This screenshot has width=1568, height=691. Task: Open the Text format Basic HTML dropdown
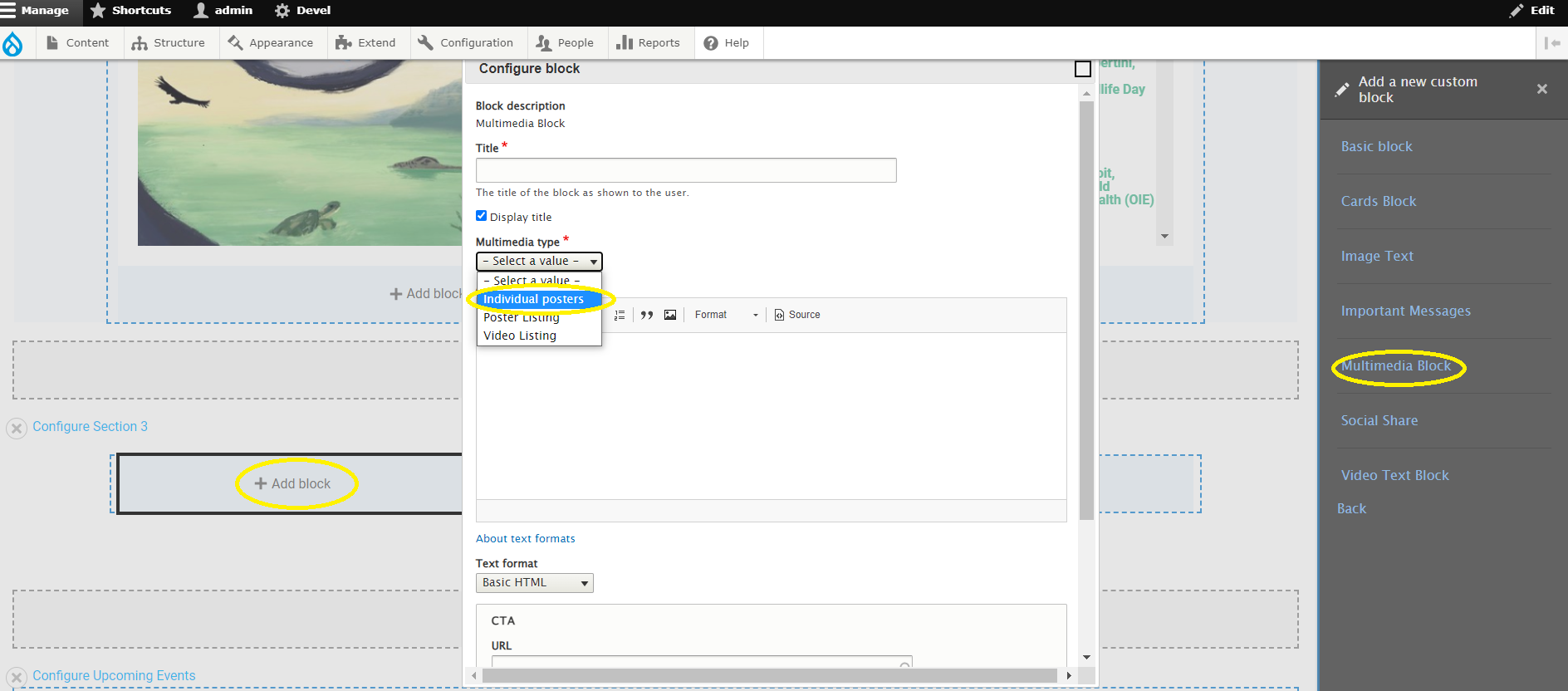click(x=535, y=583)
